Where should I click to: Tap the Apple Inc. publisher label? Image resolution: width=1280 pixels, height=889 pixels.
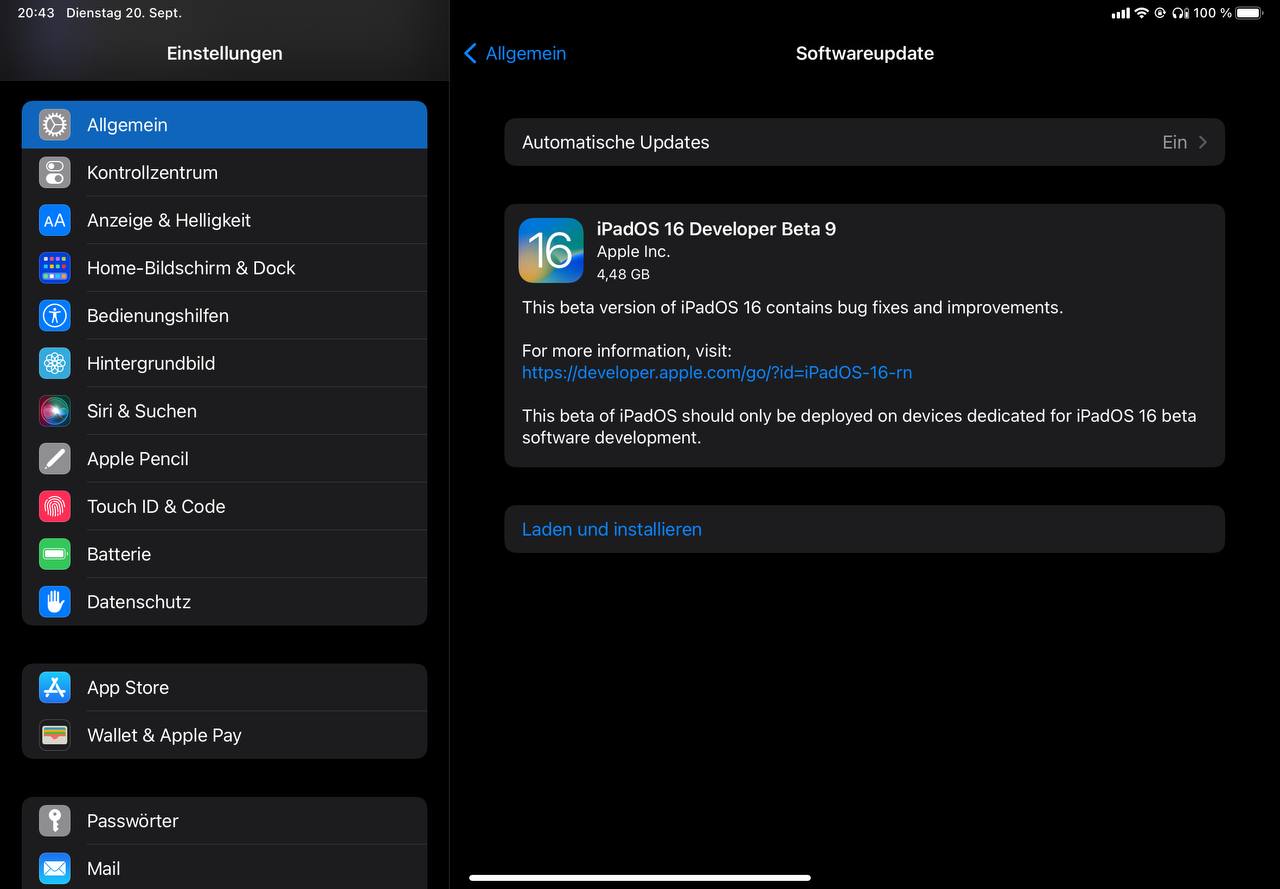[633, 252]
